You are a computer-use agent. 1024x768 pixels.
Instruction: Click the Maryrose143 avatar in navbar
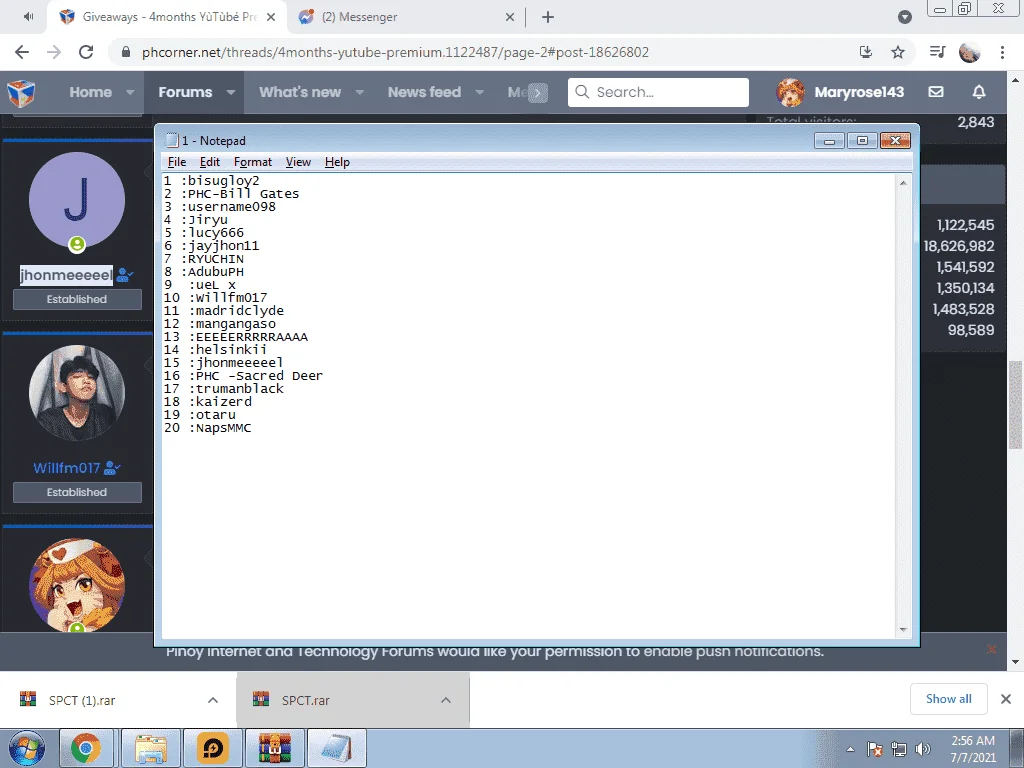pyautogui.click(x=790, y=92)
